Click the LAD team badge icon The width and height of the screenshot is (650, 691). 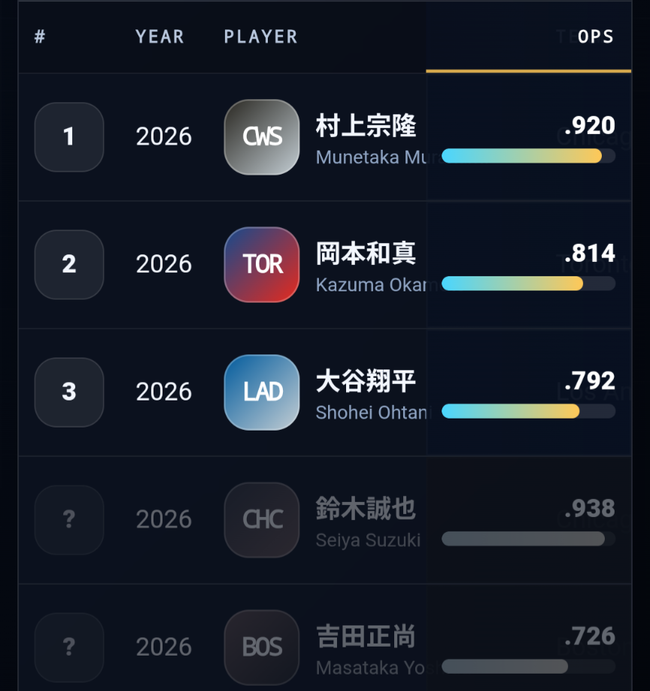(x=262, y=392)
